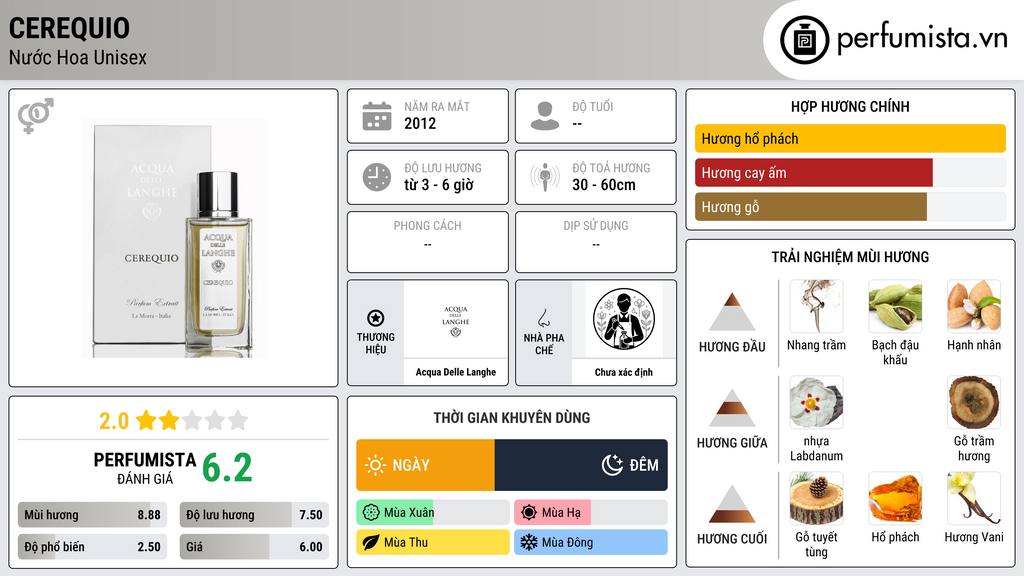Click the leaf icon for Mùa Thu
Viewport: 1024px width, 576px height.
pyautogui.click(x=371, y=542)
